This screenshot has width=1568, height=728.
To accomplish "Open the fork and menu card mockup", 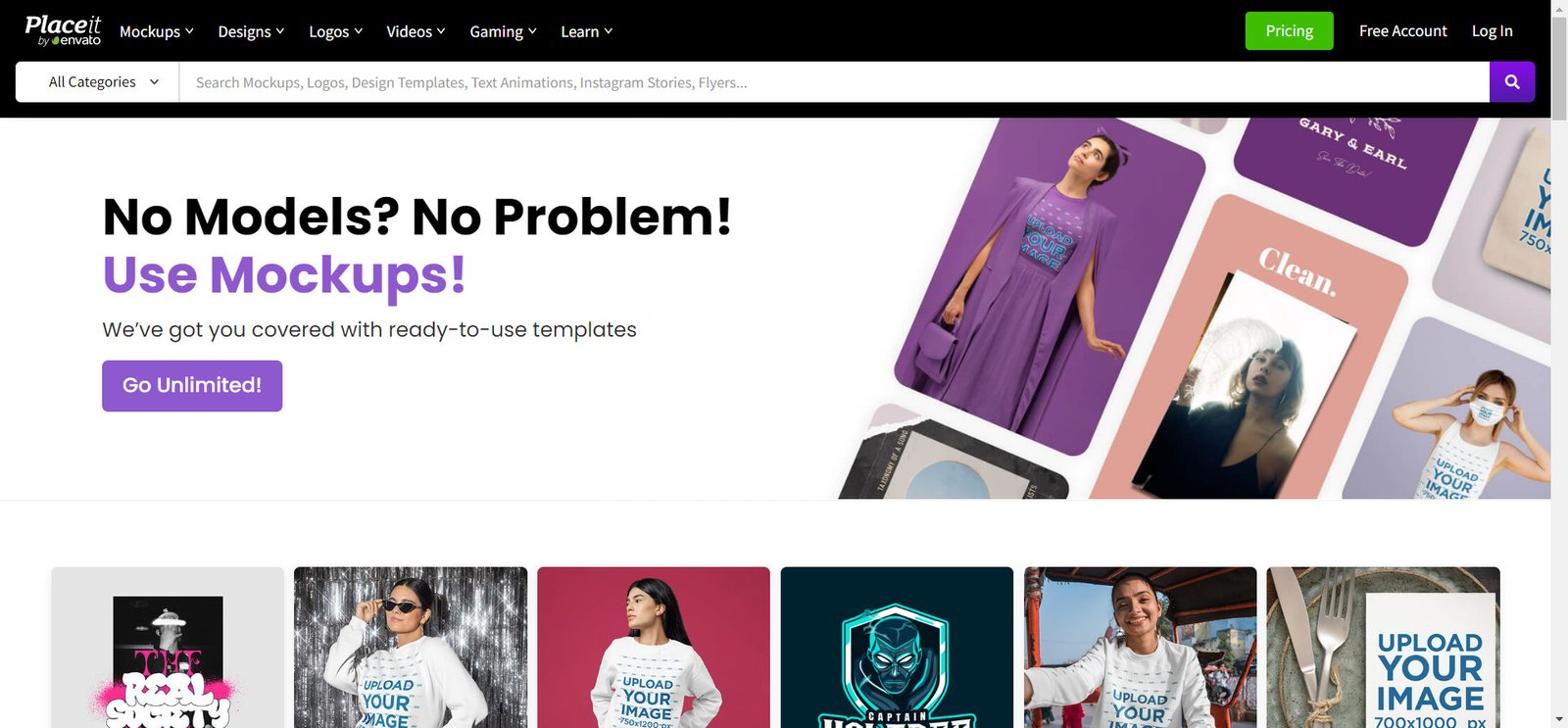I will (x=1383, y=648).
